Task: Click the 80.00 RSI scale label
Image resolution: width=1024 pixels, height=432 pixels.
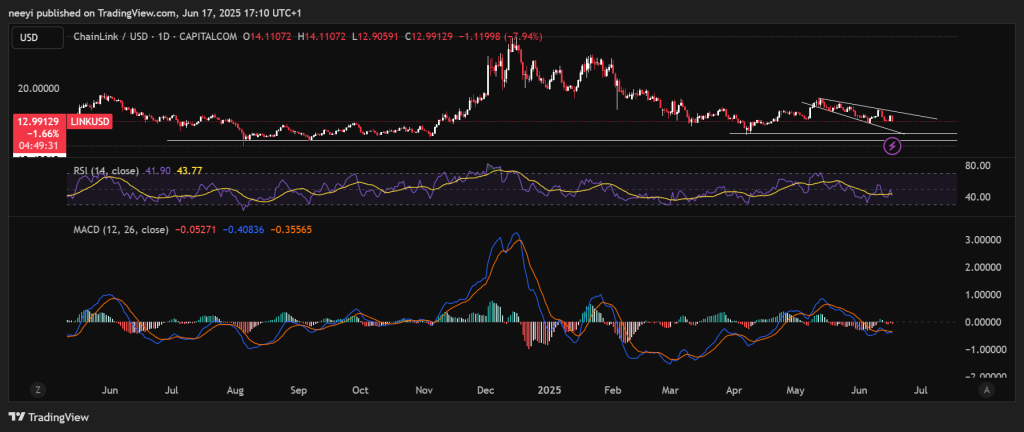Action: (978, 166)
